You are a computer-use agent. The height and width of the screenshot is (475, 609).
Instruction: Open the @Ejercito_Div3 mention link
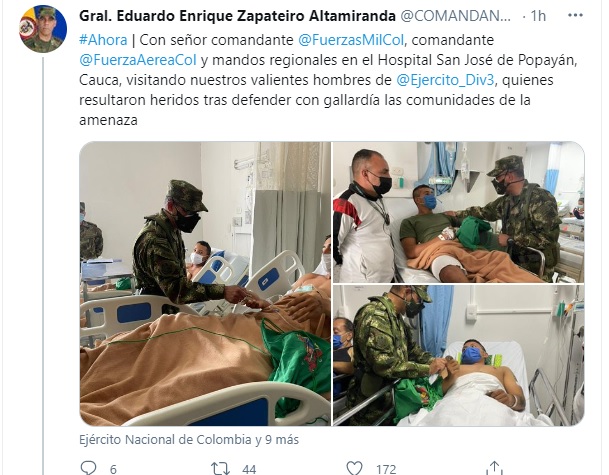[445, 80]
